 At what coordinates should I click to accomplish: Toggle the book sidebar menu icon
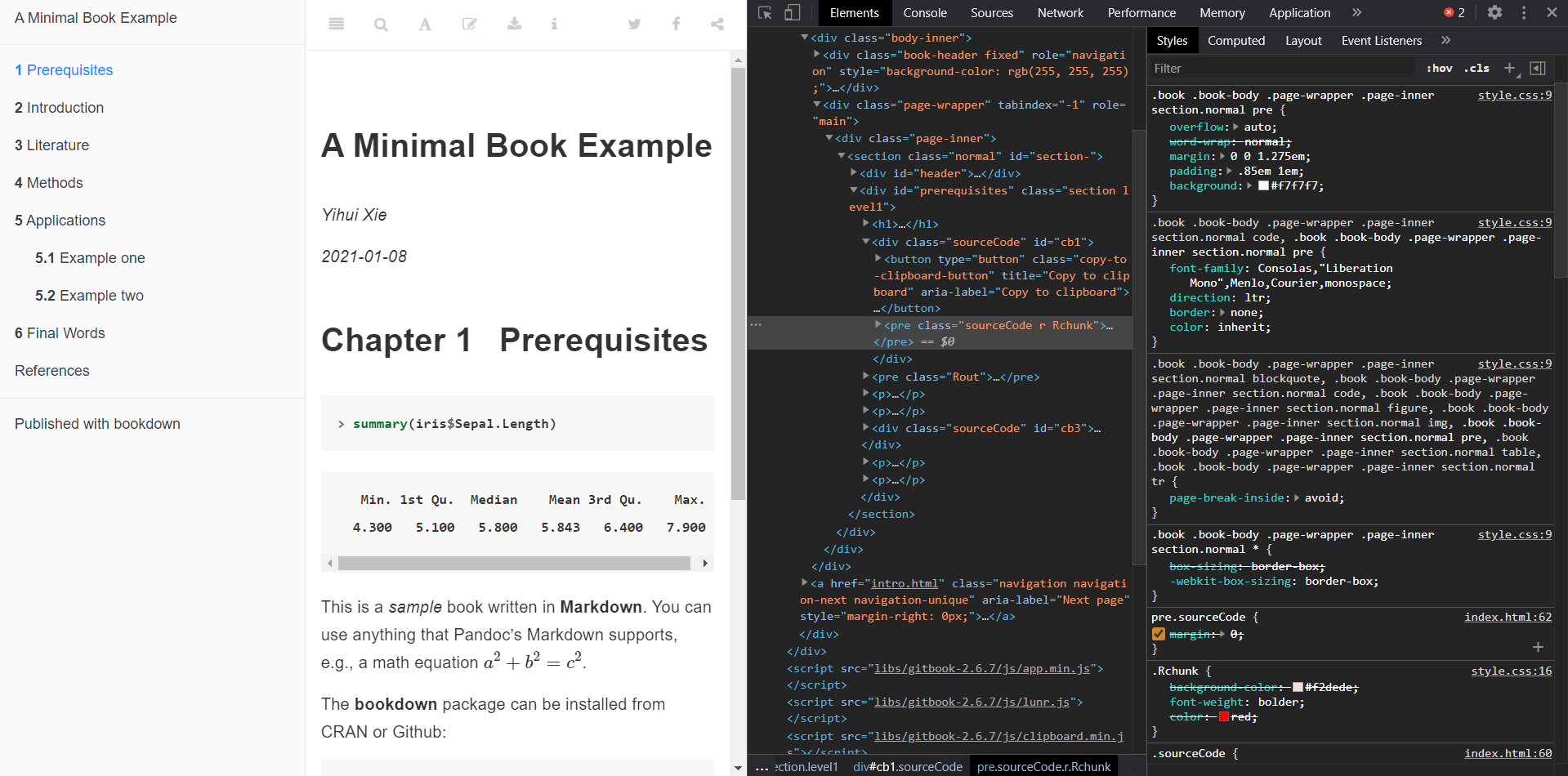[x=336, y=25]
